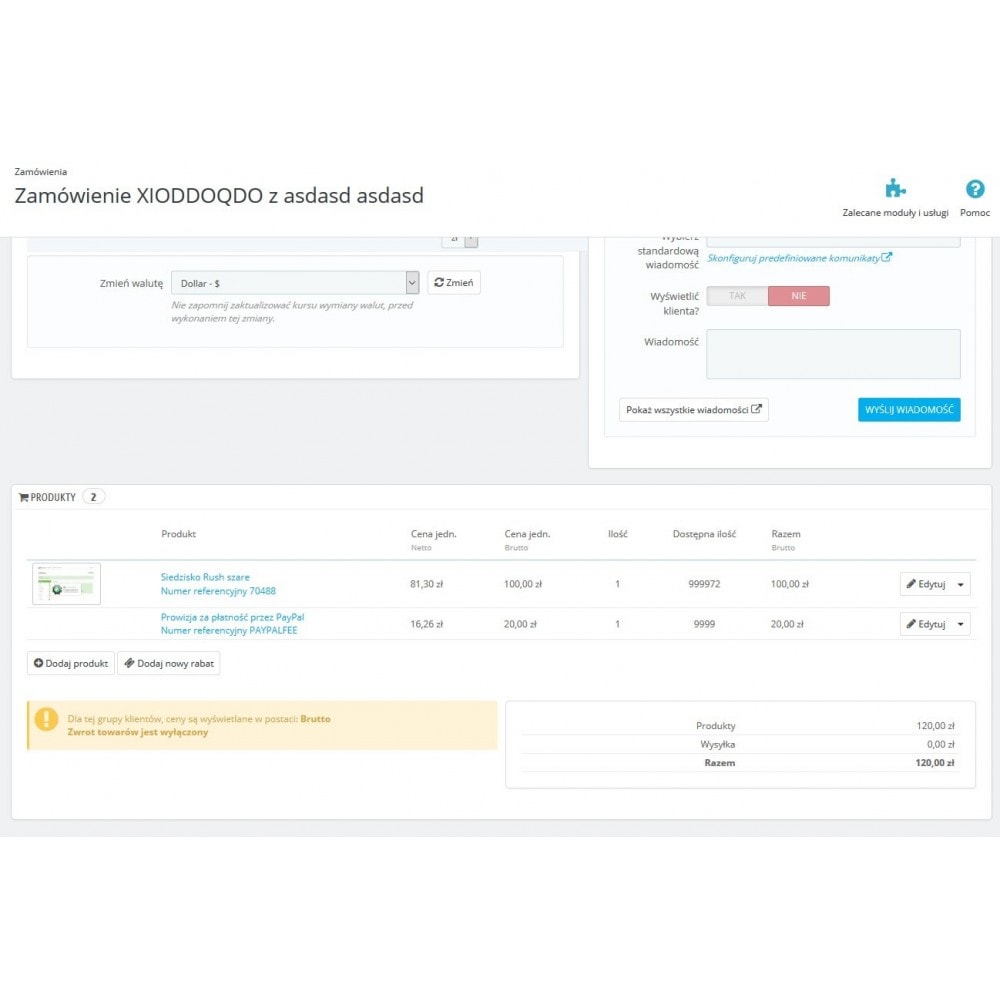Edit the Siedzisko Rush szare row
Screen dimensions: 1000x1000
pos(926,584)
